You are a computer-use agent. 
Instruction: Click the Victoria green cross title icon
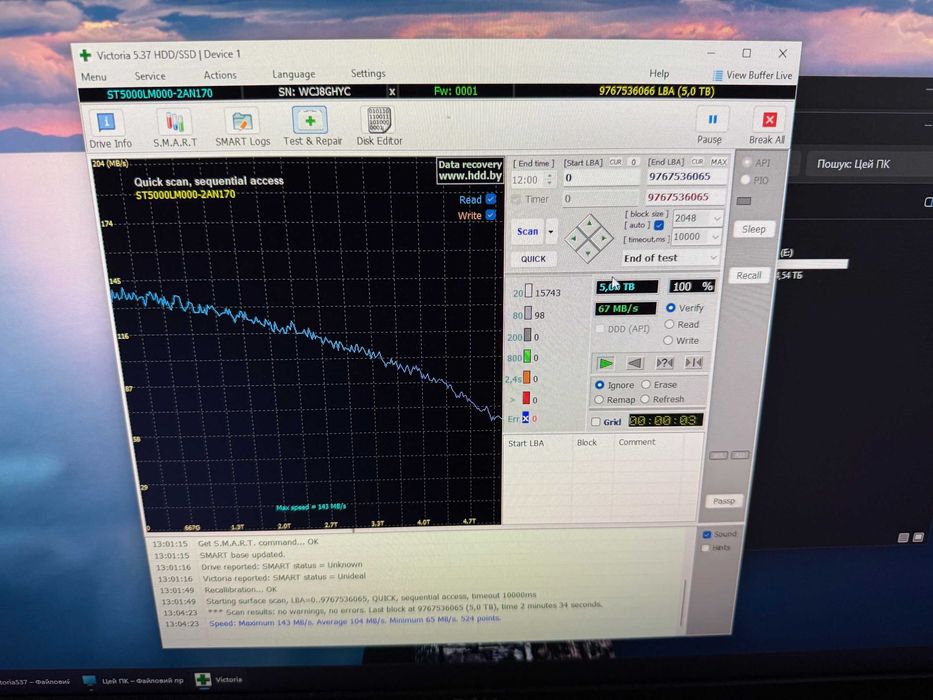point(86,55)
